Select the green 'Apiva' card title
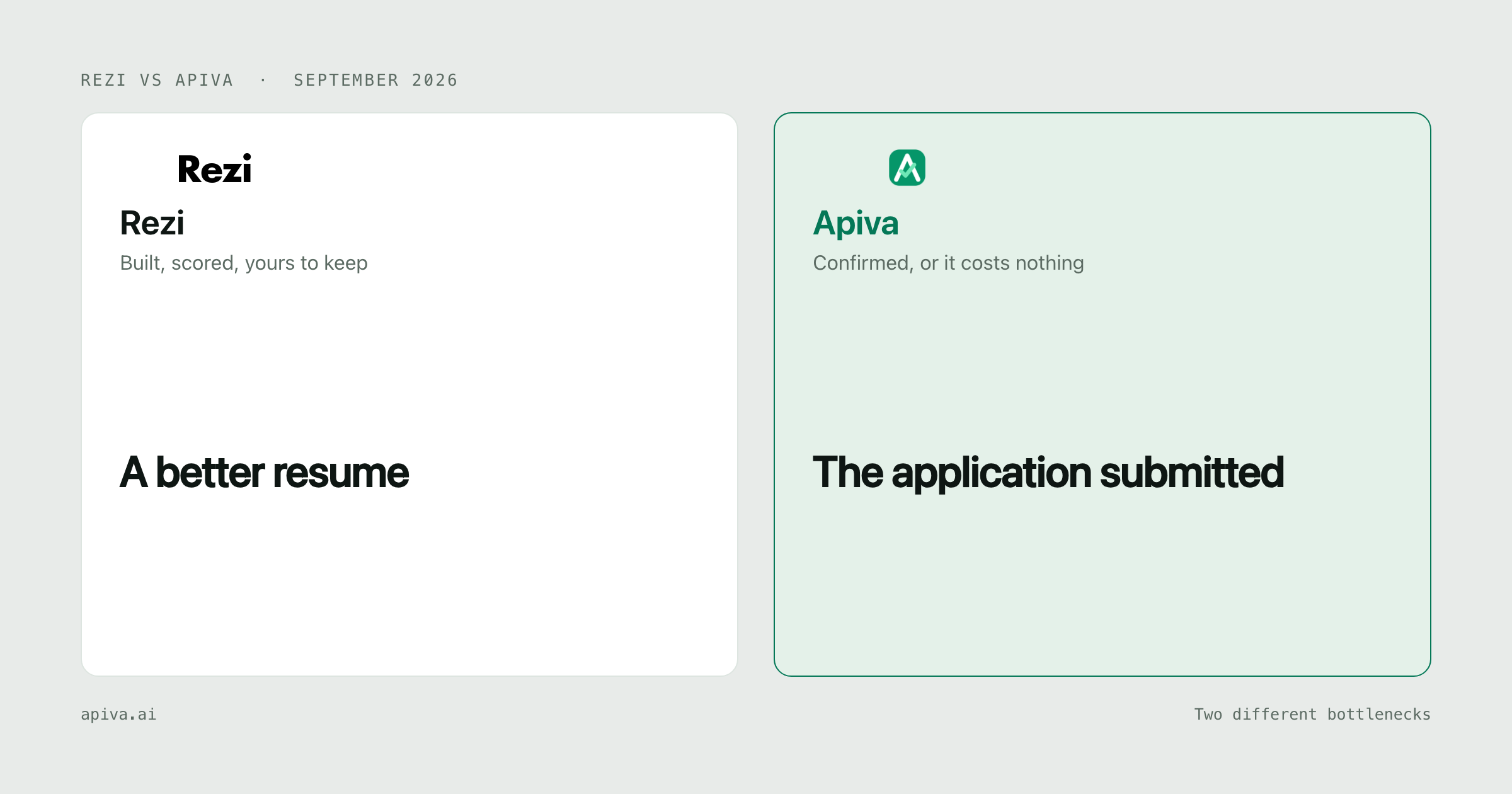The image size is (1512, 794). click(856, 223)
